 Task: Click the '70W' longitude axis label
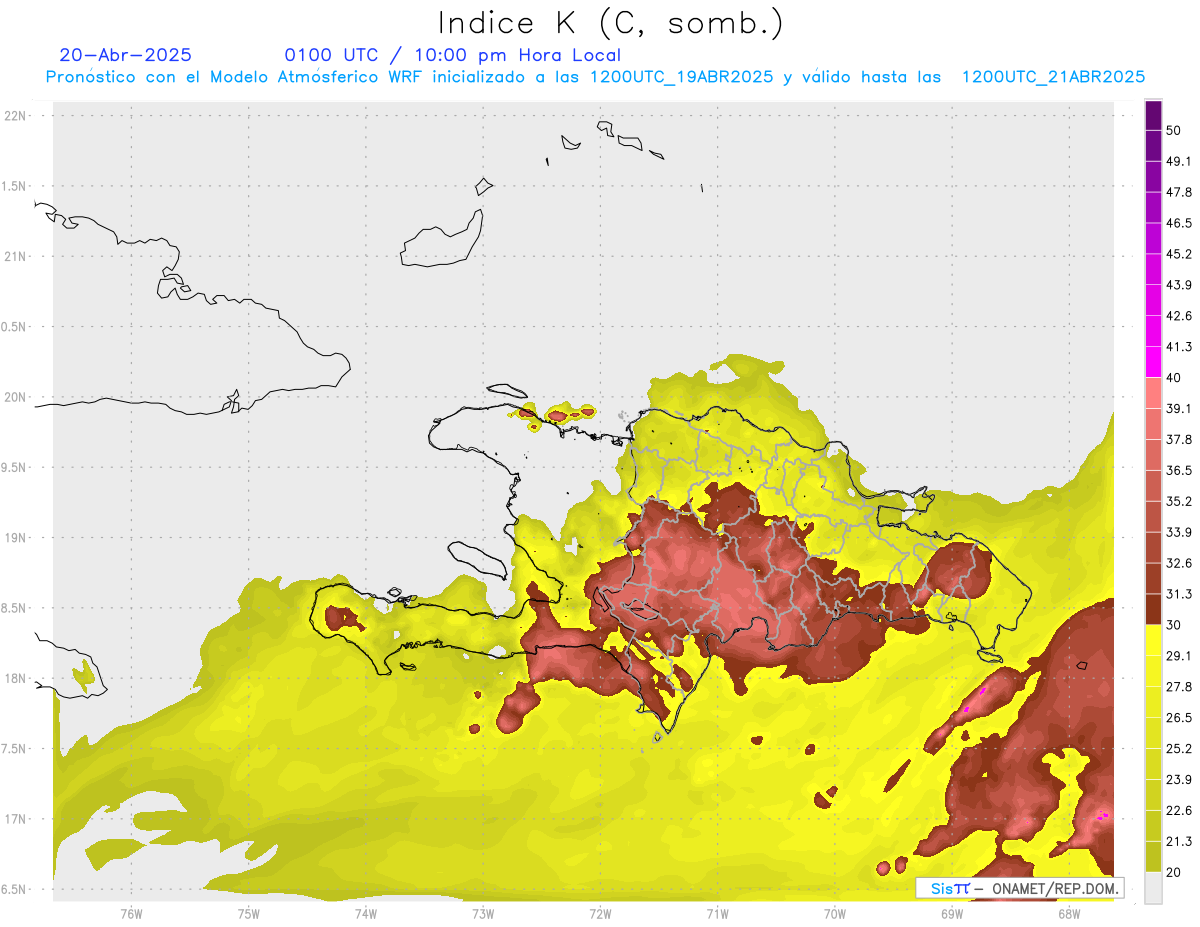tap(835, 913)
